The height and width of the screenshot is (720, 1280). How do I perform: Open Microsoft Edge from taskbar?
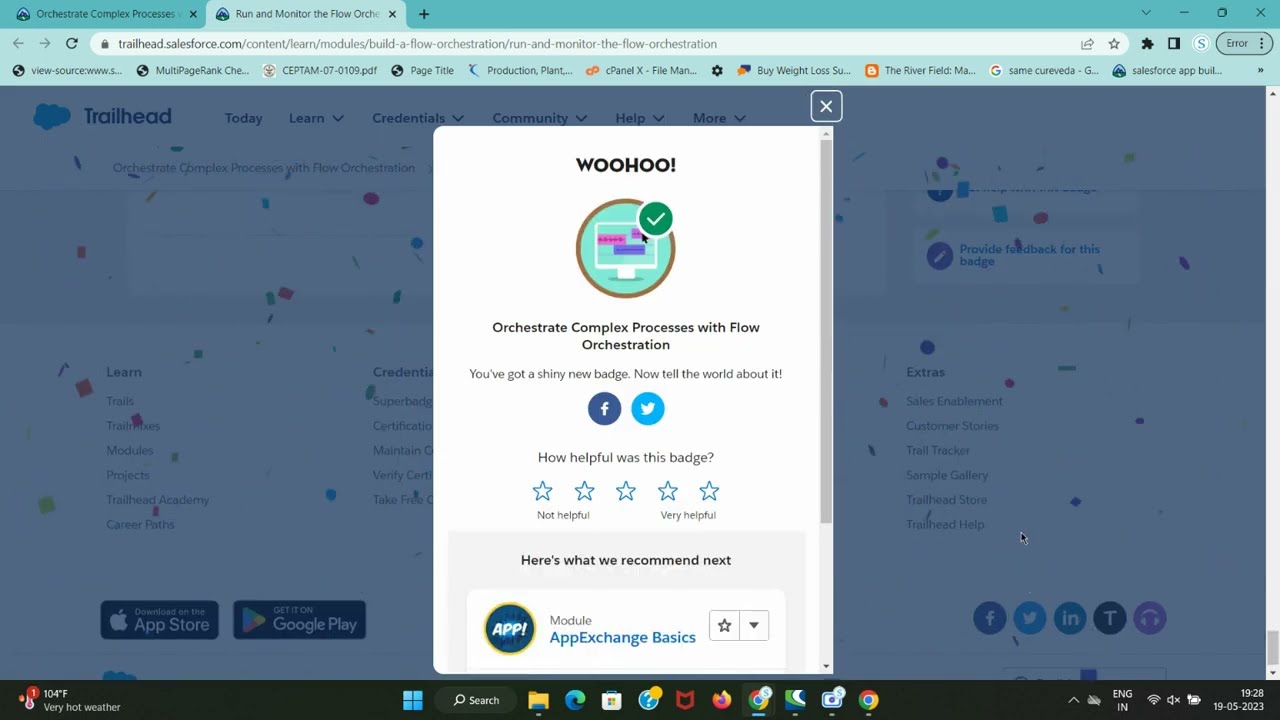[575, 700]
